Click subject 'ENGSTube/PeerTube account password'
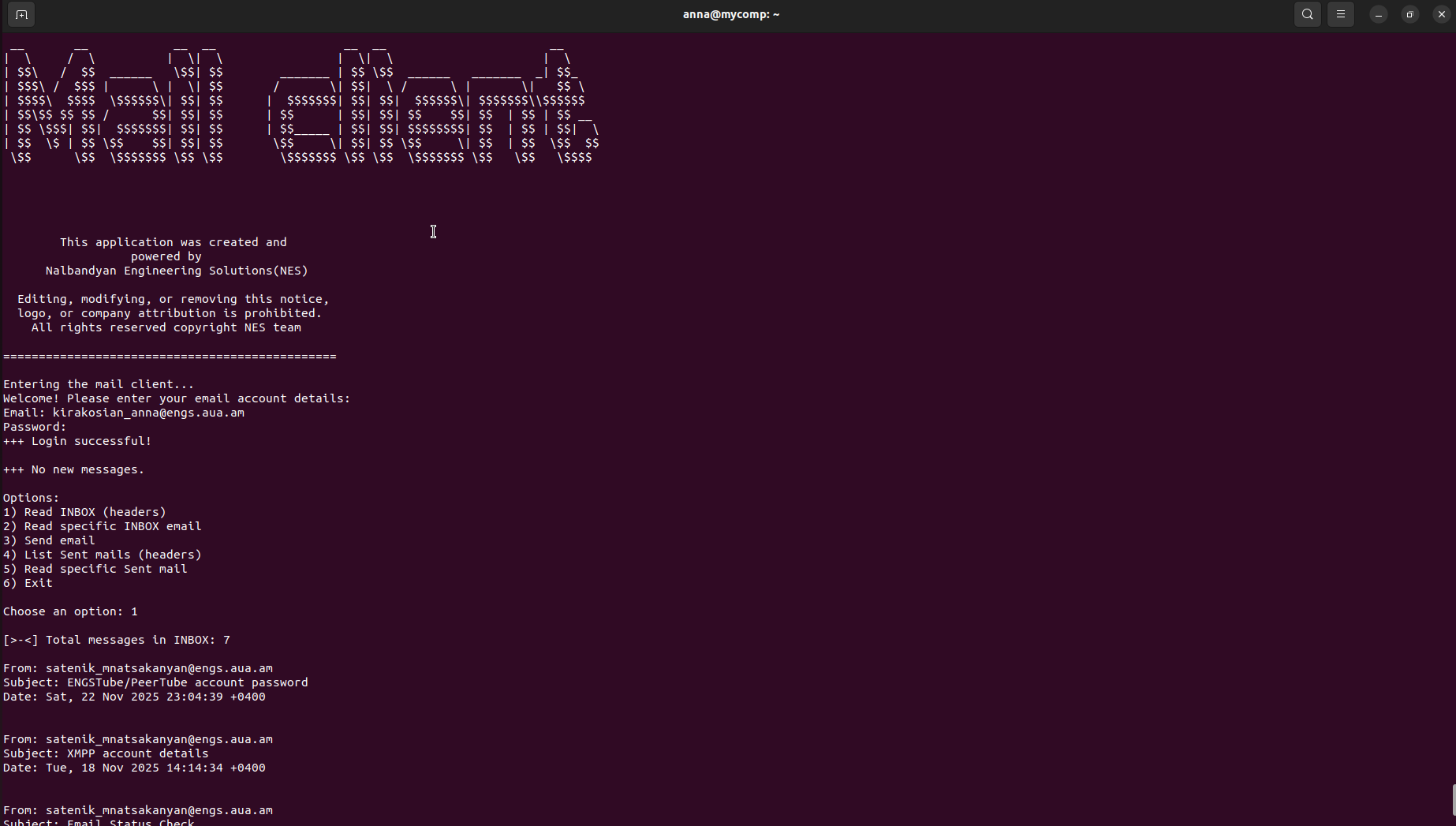The image size is (1456, 826). coord(188,683)
